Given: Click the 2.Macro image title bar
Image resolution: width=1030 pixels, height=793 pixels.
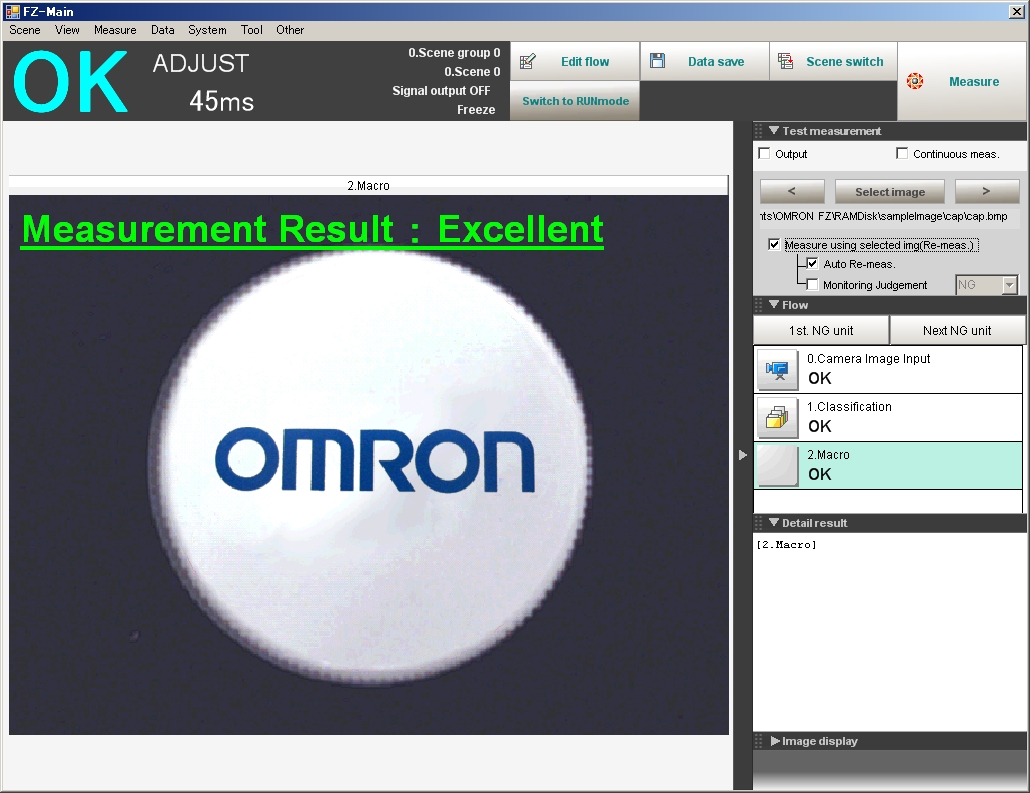Looking at the screenshot, I should [368, 185].
